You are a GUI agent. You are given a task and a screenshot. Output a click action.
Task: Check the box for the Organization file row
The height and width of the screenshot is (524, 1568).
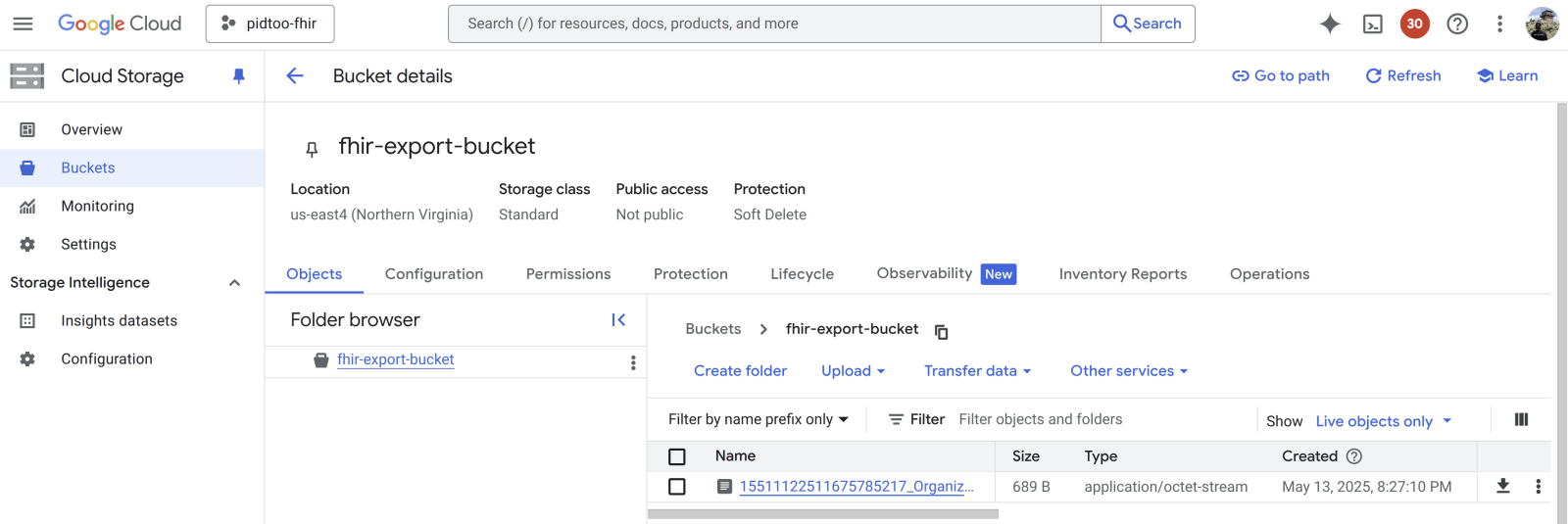(677, 487)
